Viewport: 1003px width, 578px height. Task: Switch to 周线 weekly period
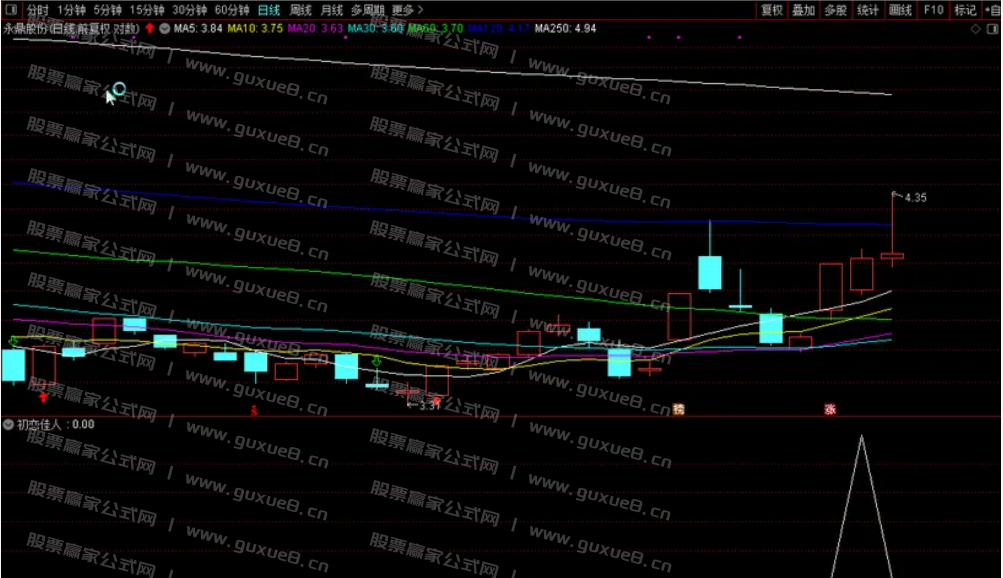[299, 10]
